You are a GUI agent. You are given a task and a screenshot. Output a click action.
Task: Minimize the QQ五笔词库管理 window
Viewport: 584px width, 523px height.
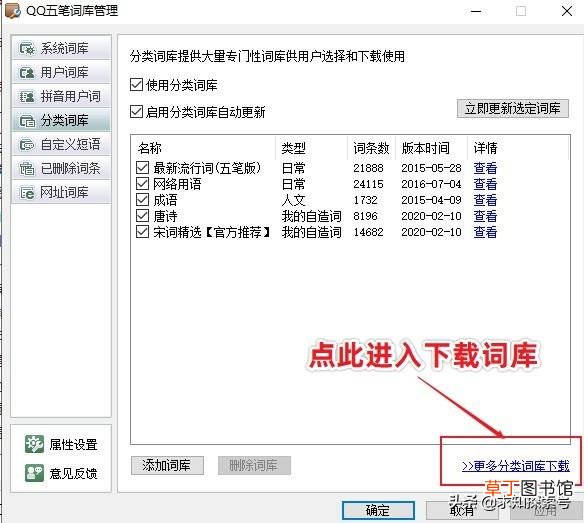click(x=476, y=11)
